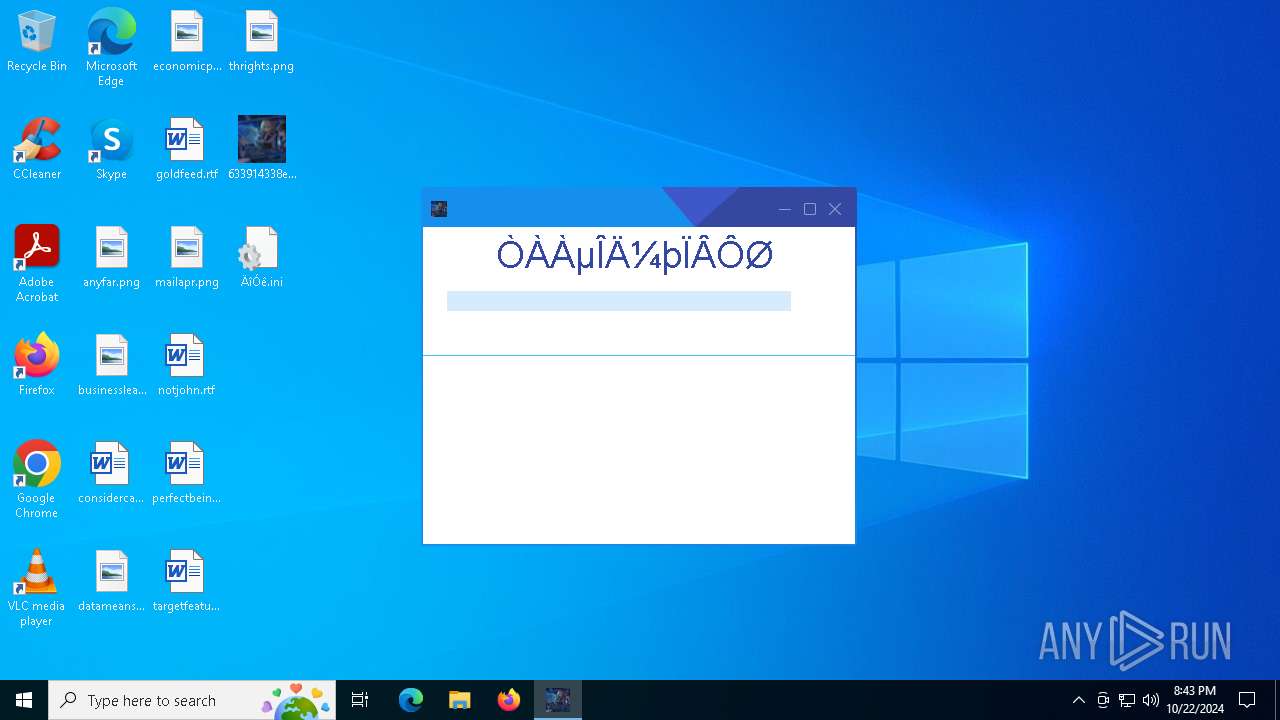Open the notification center
The height and width of the screenshot is (720, 1280).
pyautogui.click(x=1247, y=700)
